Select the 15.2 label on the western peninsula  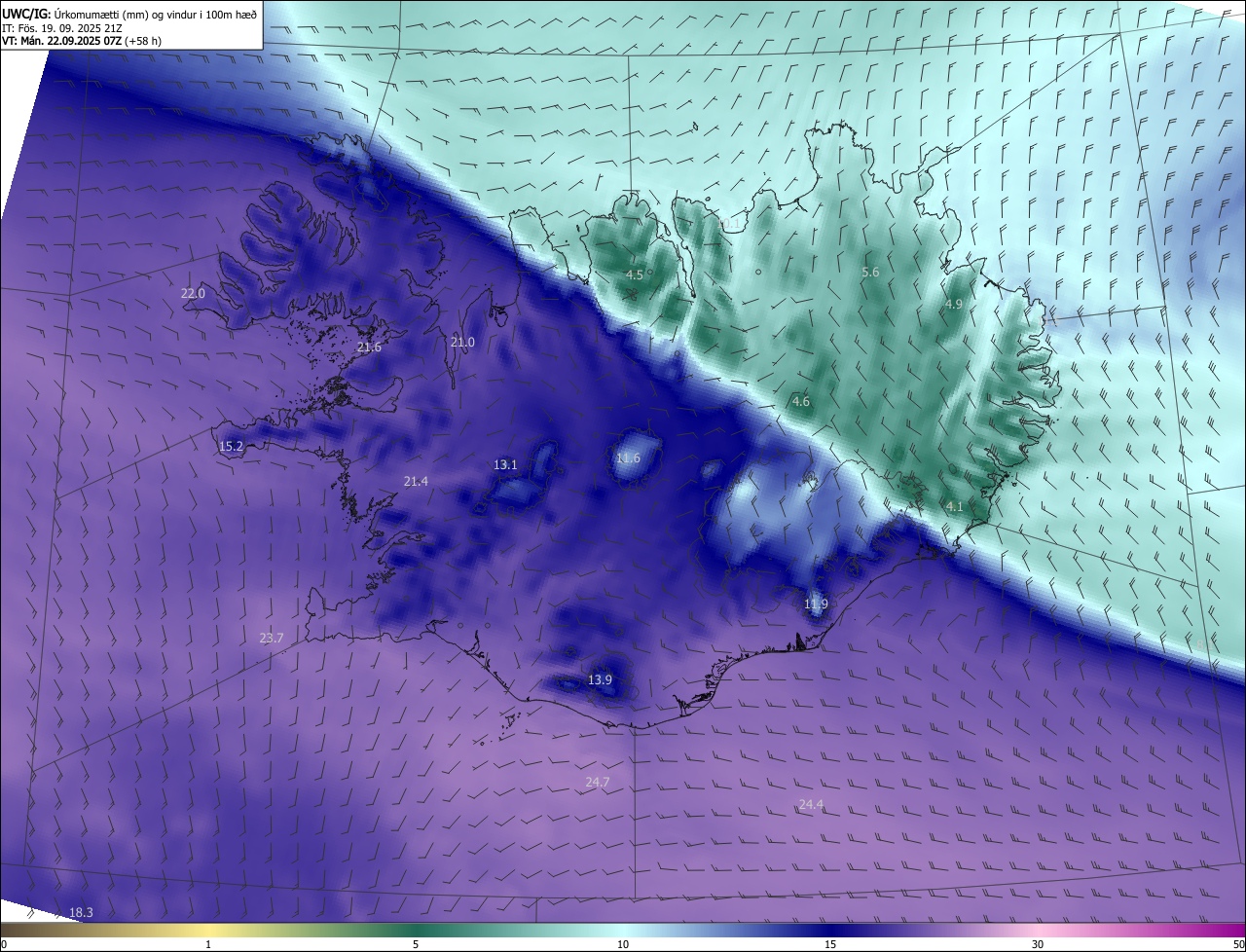[x=231, y=447]
